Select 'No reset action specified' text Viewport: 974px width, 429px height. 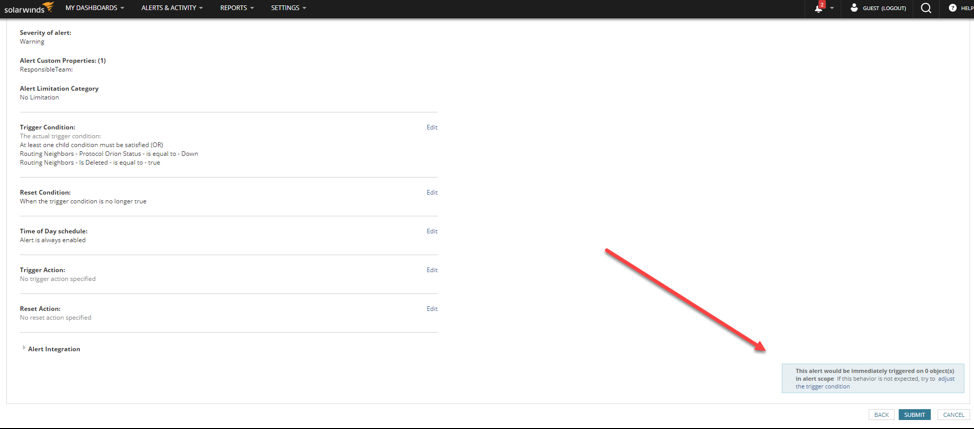[x=55, y=317]
